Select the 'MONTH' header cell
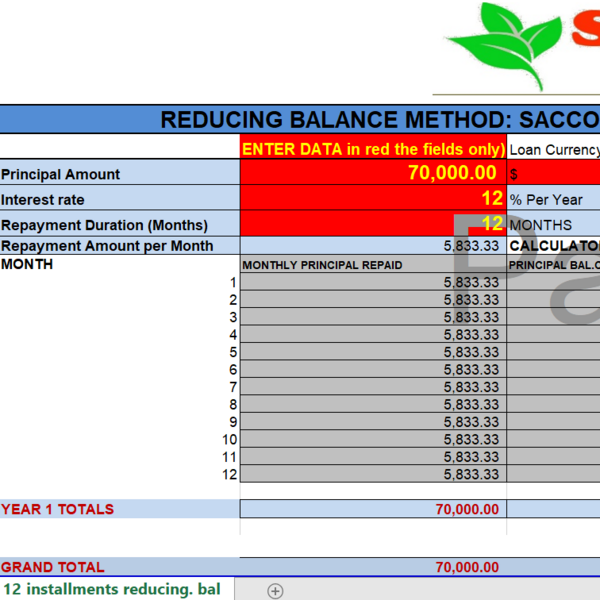This screenshot has height=600, width=600. [x=120, y=264]
